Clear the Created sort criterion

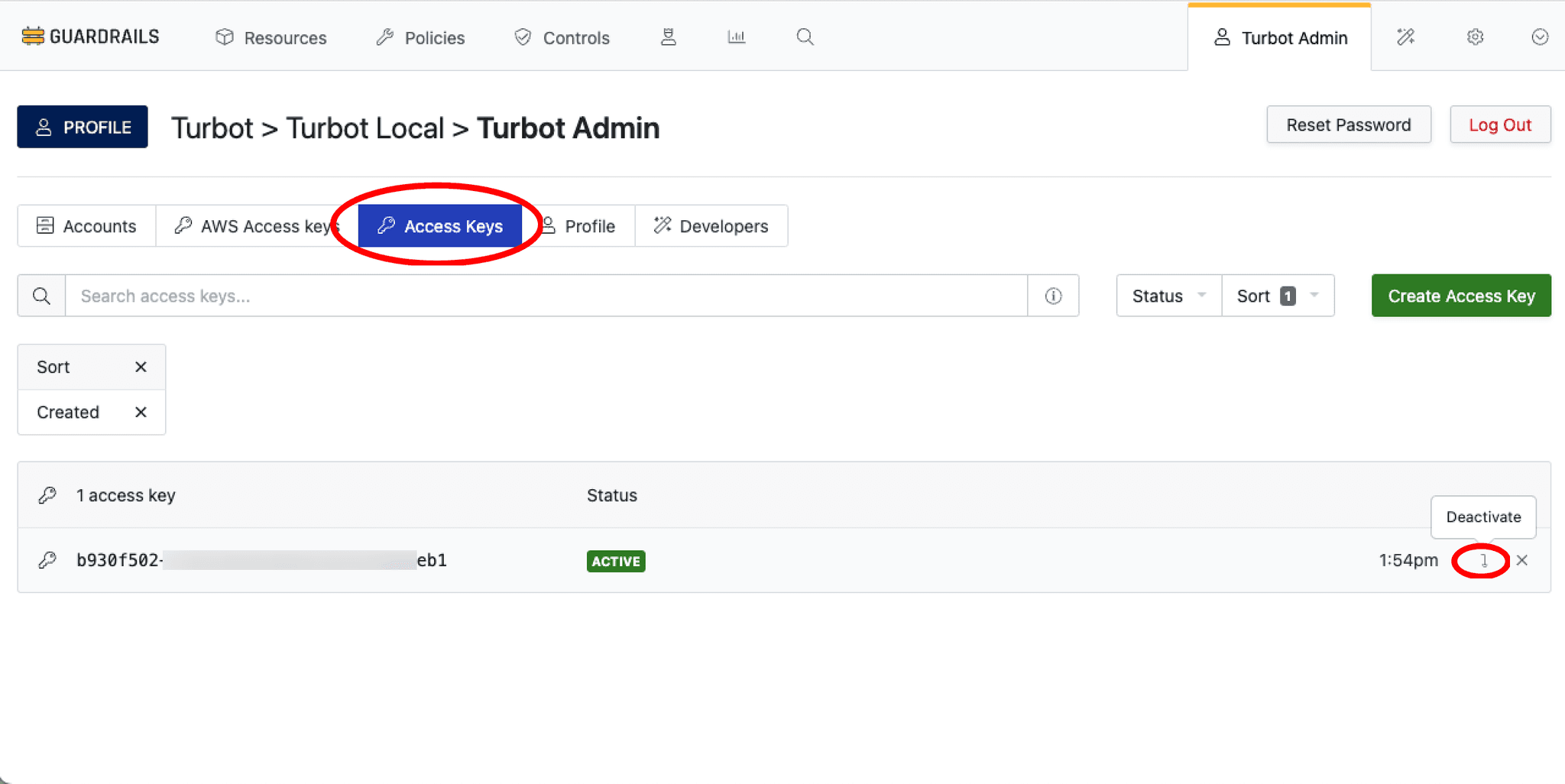pos(141,412)
